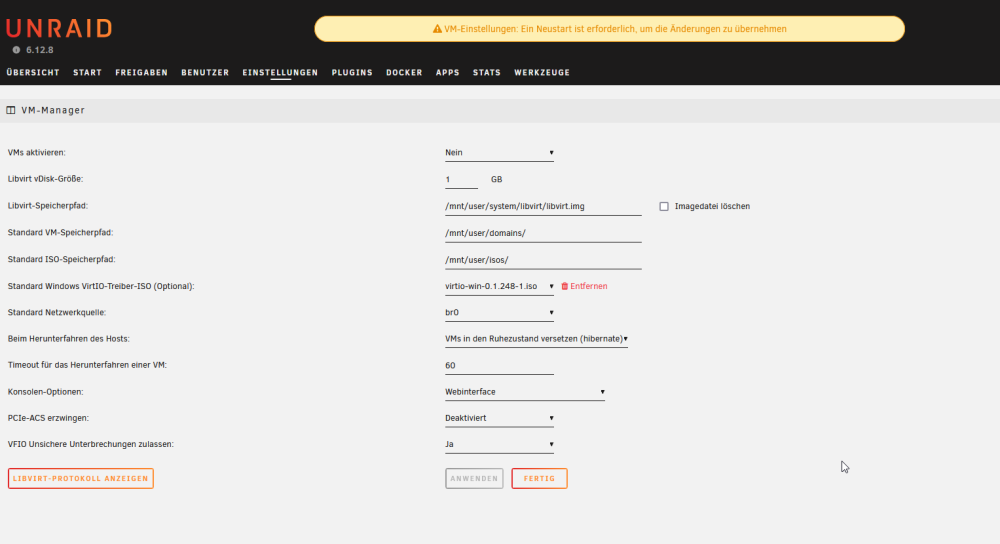
Task: Open the Plugins tab
Action: (x=352, y=73)
